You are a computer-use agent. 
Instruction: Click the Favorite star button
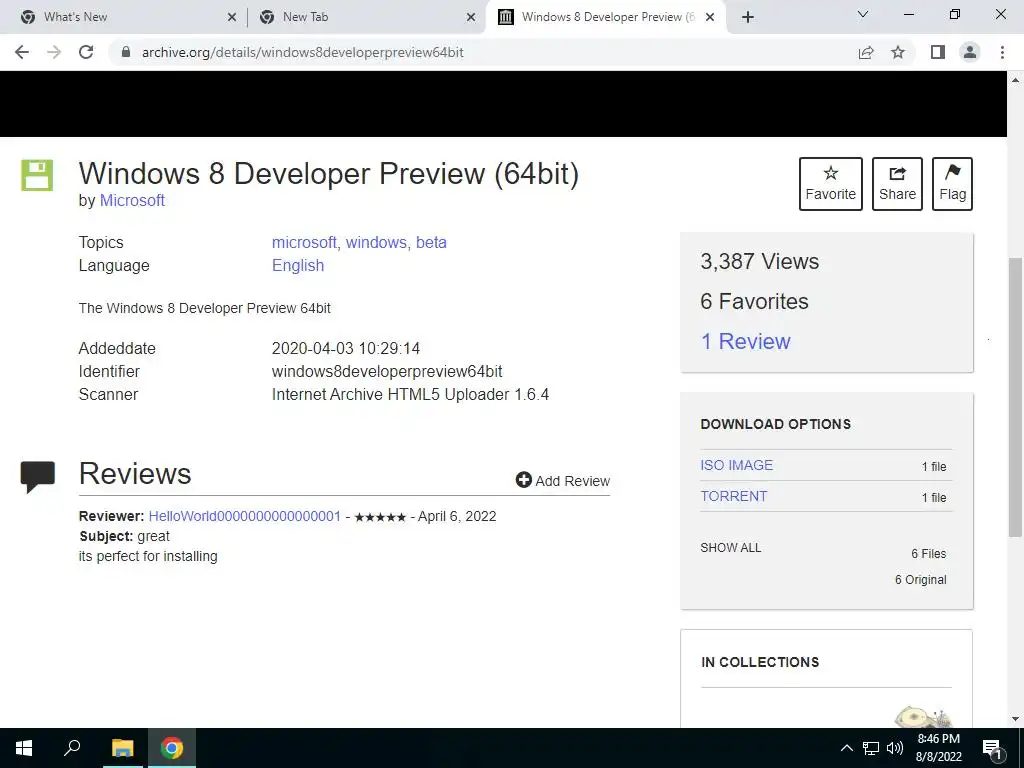click(x=831, y=184)
